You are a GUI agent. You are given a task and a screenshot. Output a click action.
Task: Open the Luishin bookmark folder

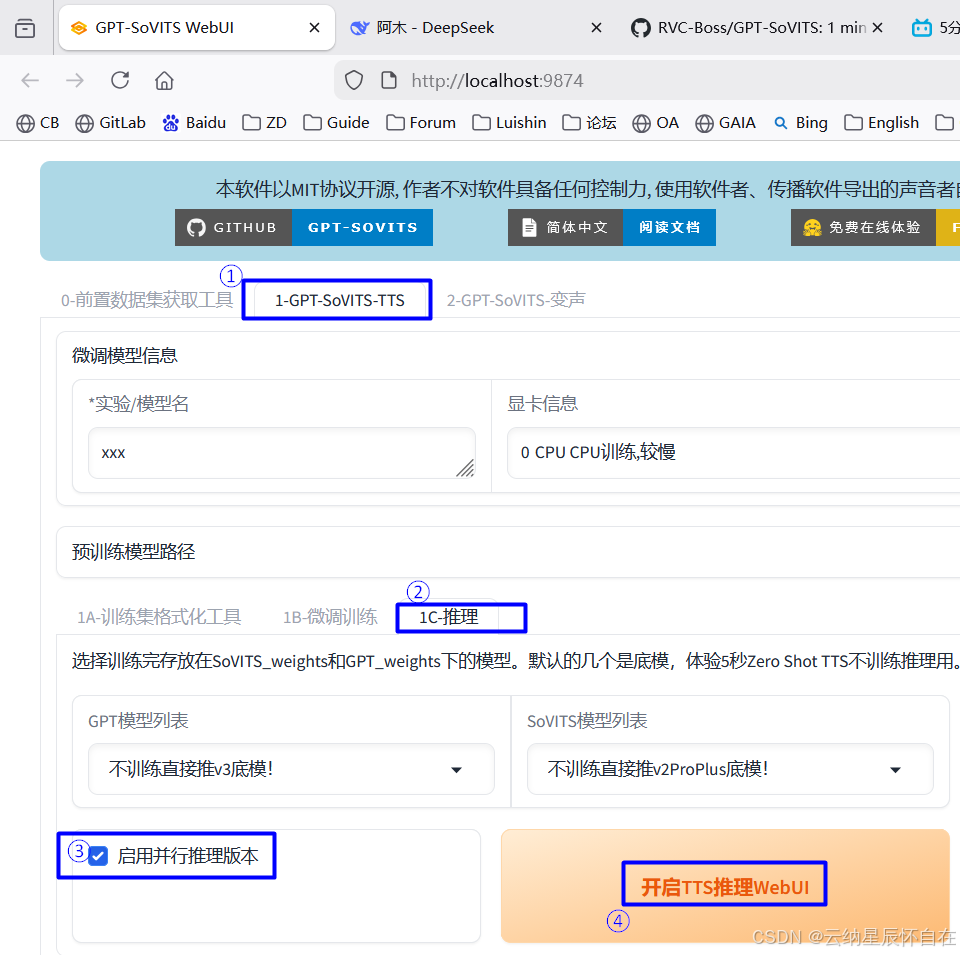pyautogui.click(x=509, y=123)
